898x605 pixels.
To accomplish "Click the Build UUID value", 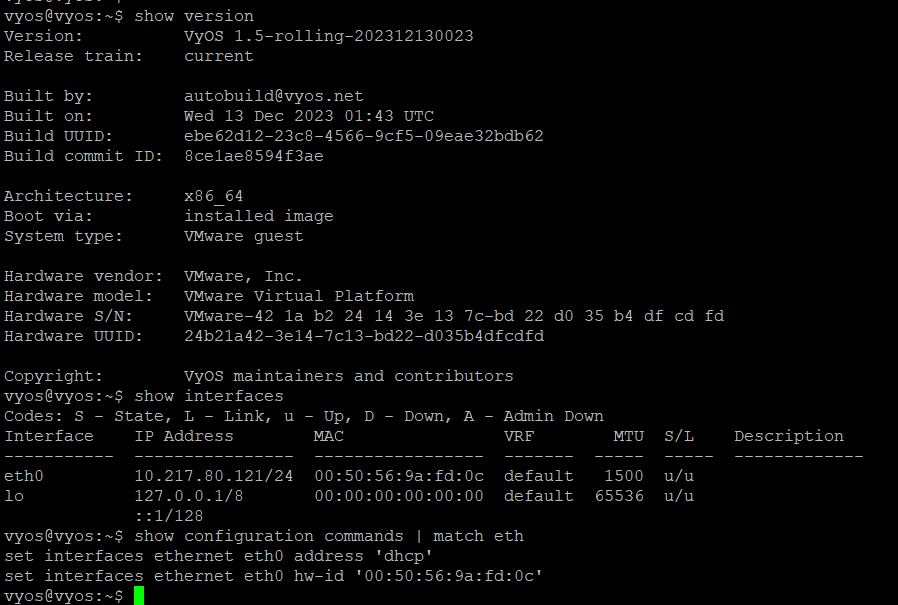I will (363, 136).
